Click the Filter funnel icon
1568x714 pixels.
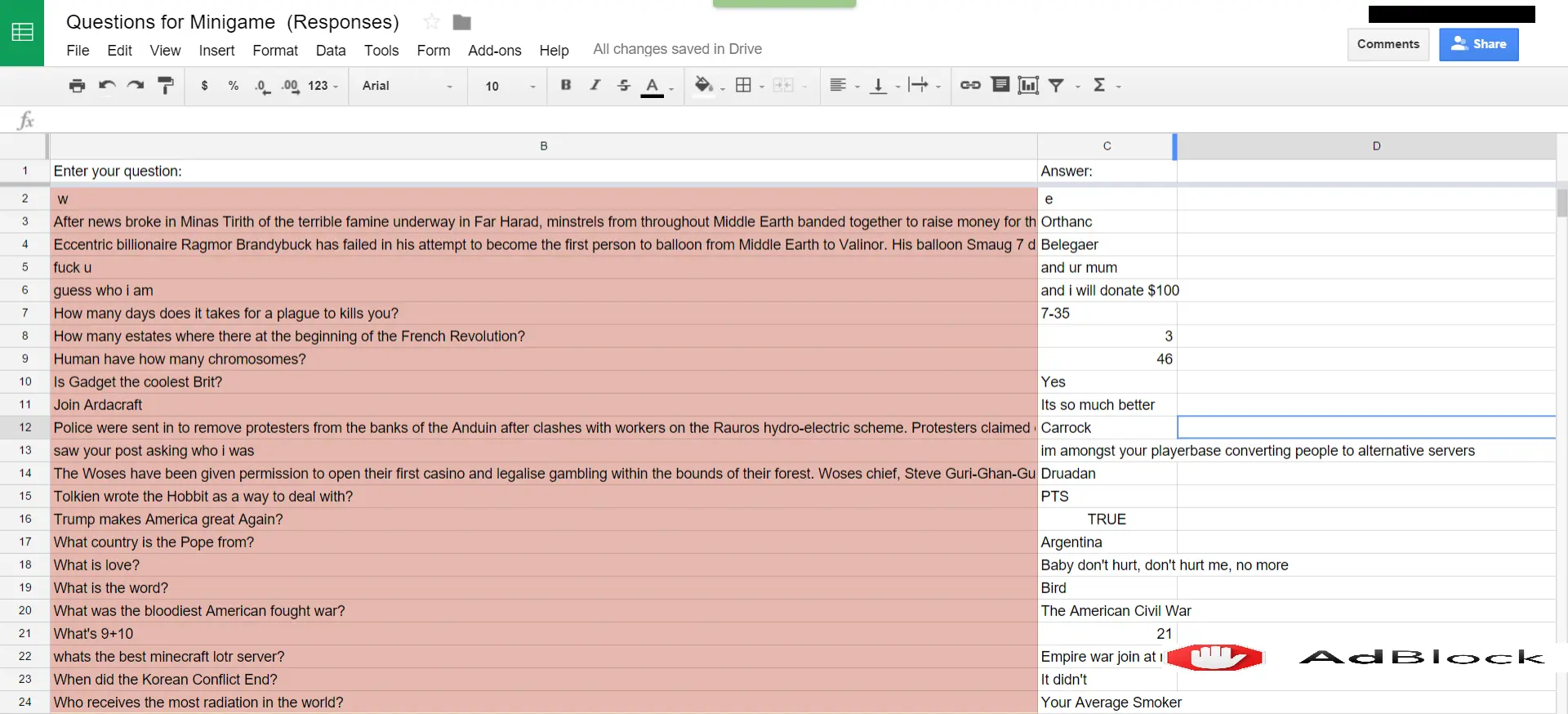(1056, 85)
